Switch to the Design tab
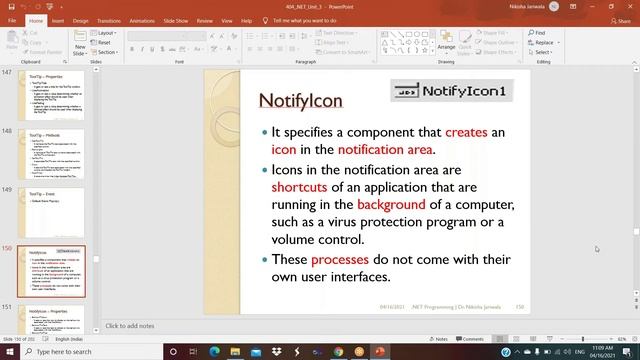 click(80, 21)
